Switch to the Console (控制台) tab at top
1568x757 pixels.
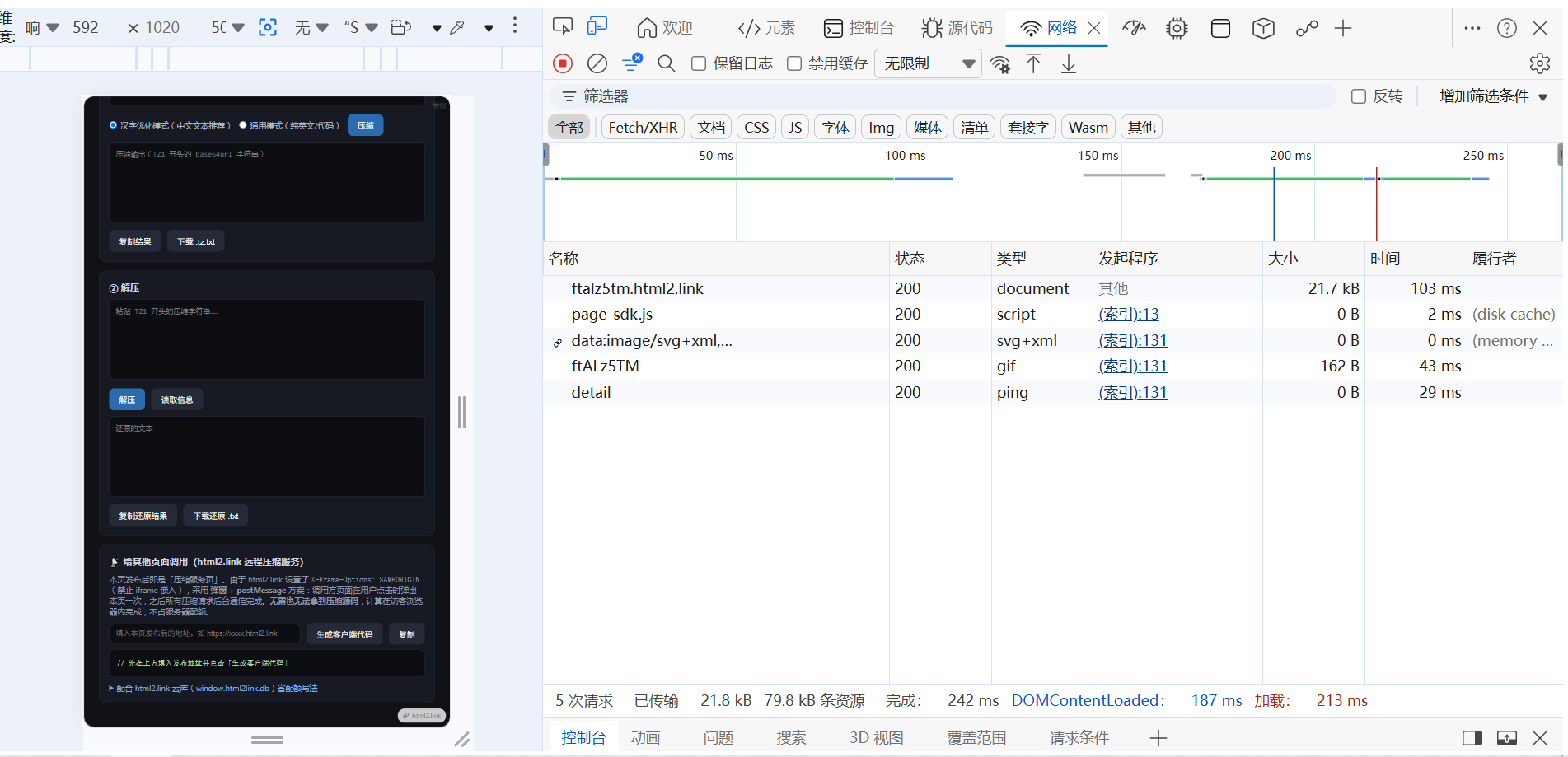pos(859,28)
